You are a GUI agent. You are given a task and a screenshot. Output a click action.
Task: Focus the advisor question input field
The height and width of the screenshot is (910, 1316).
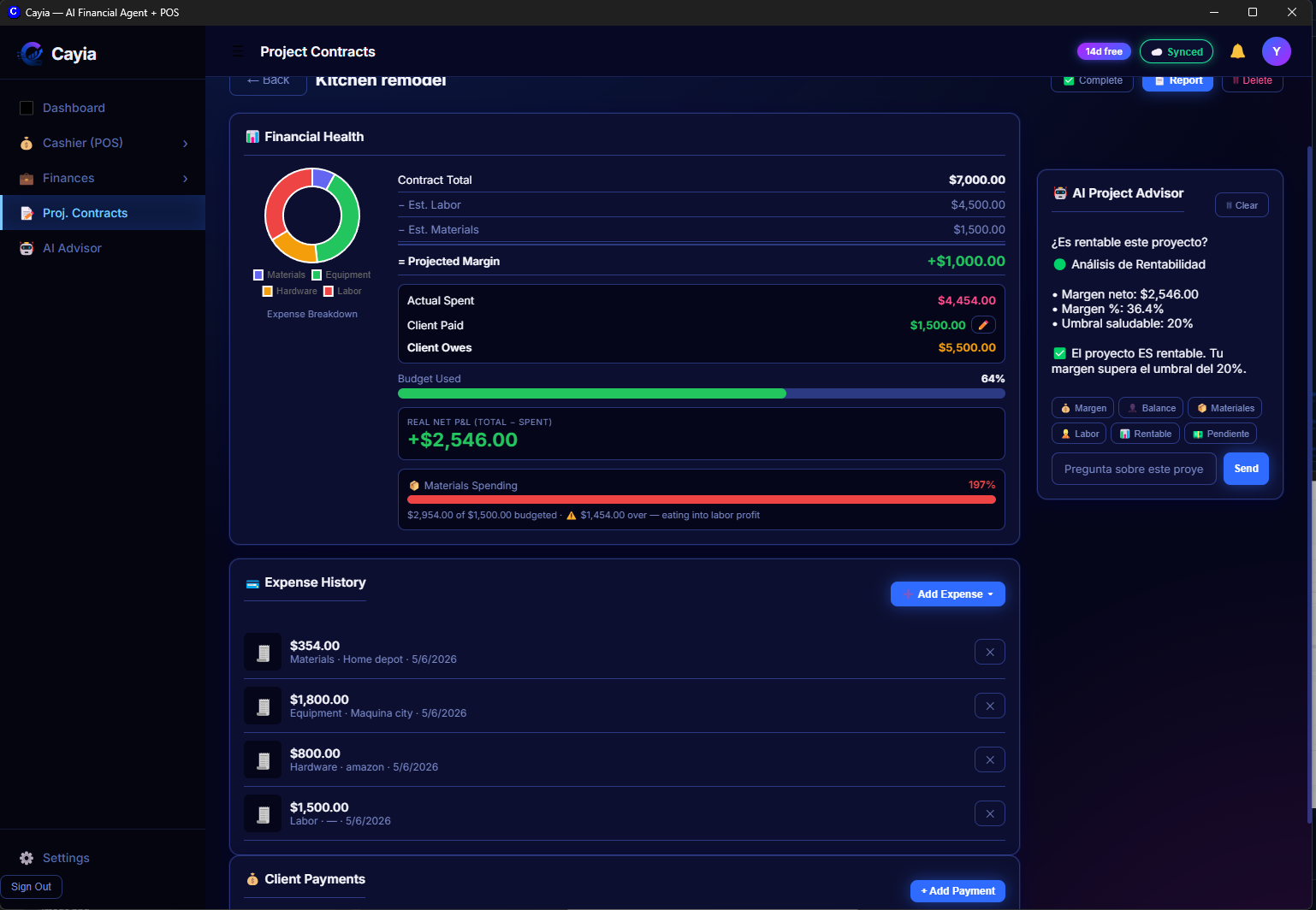pos(1134,469)
